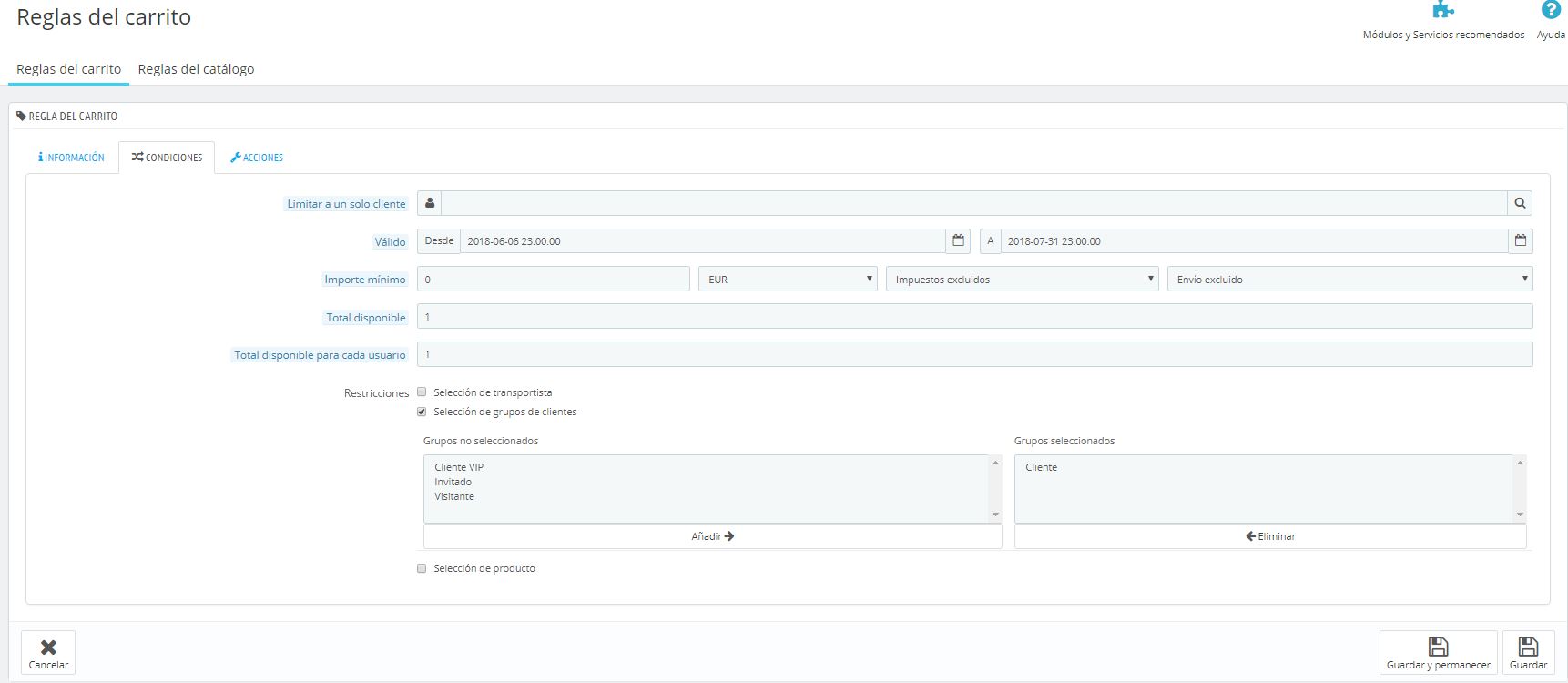Click the Total disponible para cada usuario field
This screenshot has height=683, width=1568.
(975, 355)
